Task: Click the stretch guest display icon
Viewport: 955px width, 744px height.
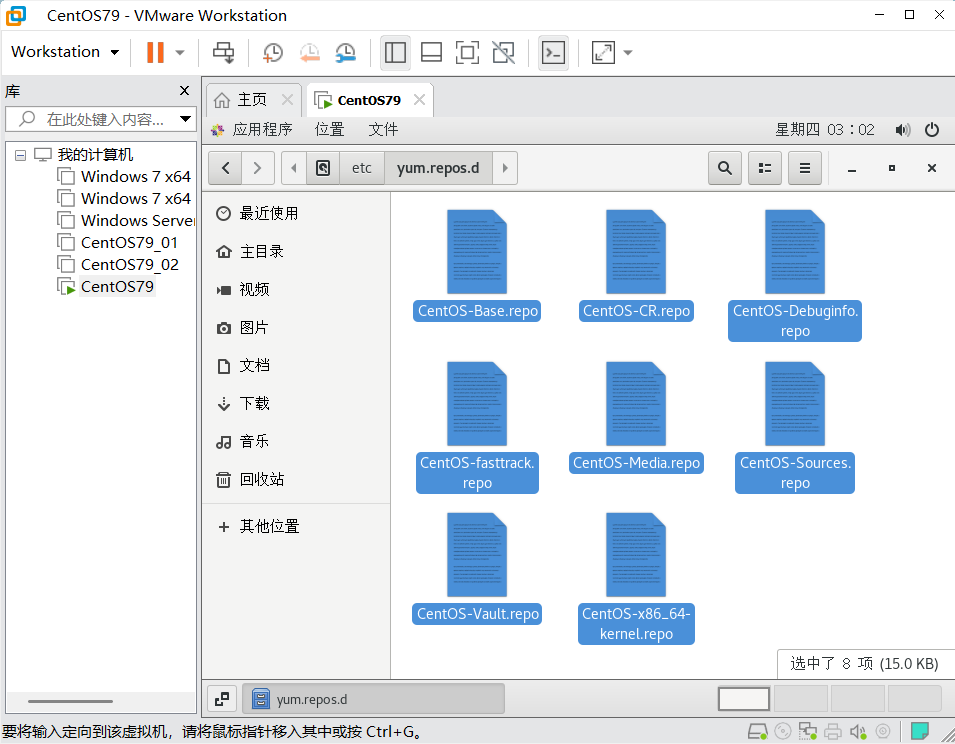Action: pyautogui.click(x=603, y=52)
